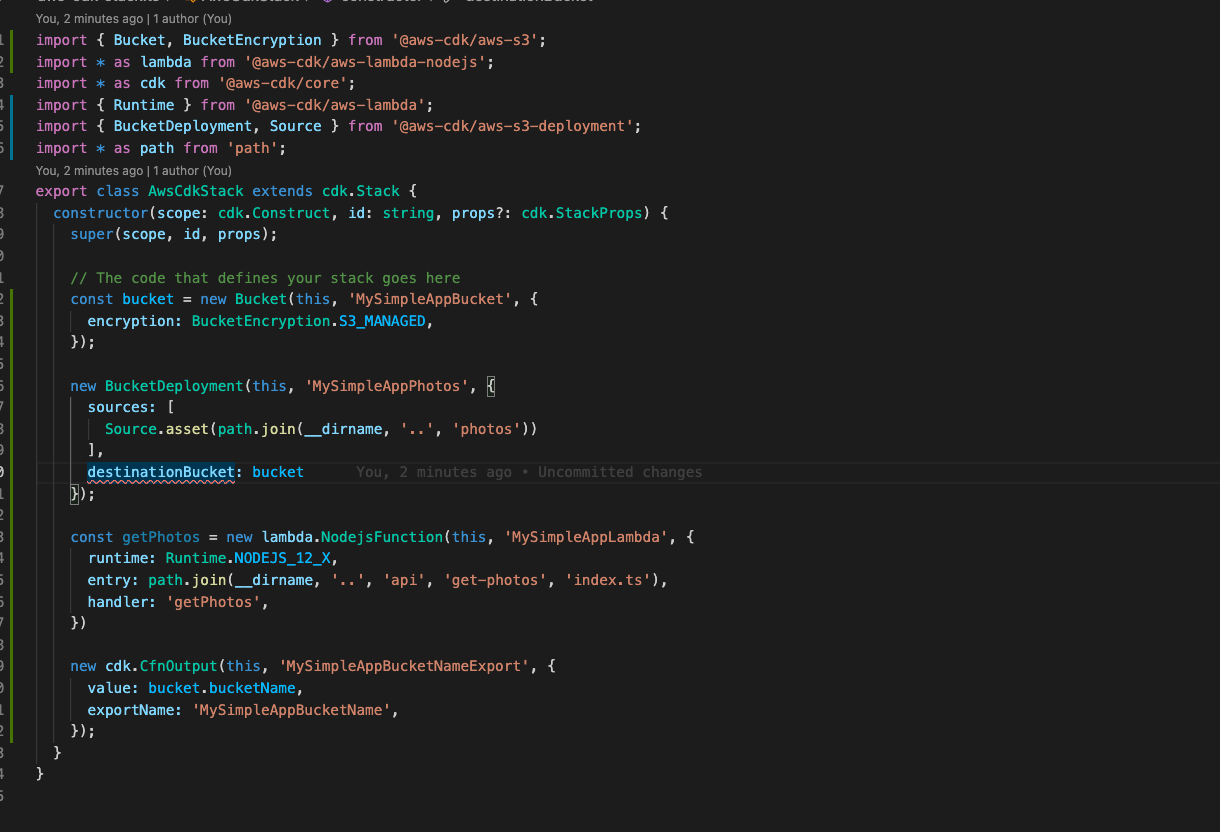Click the underlined destinationBucket property
Image resolution: width=1220 pixels, height=832 pixels.
[x=160, y=472]
